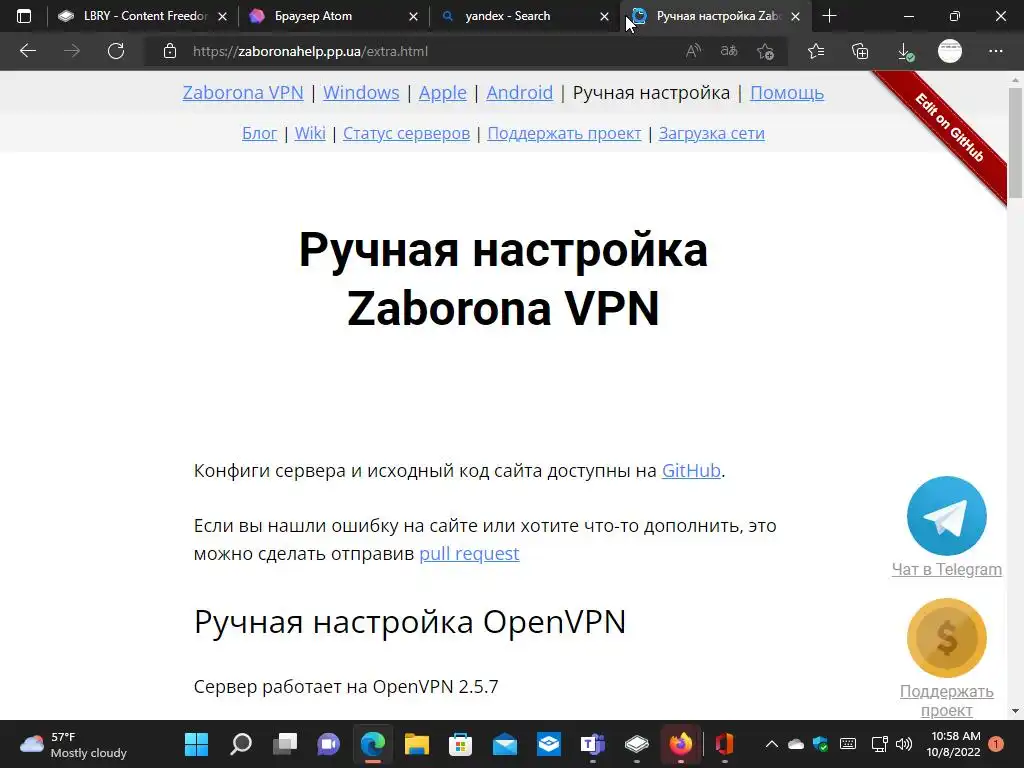The height and width of the screenshot is (768, 1024).
Task: Open the Чат в Telegram link
Action: click(947, 569)
